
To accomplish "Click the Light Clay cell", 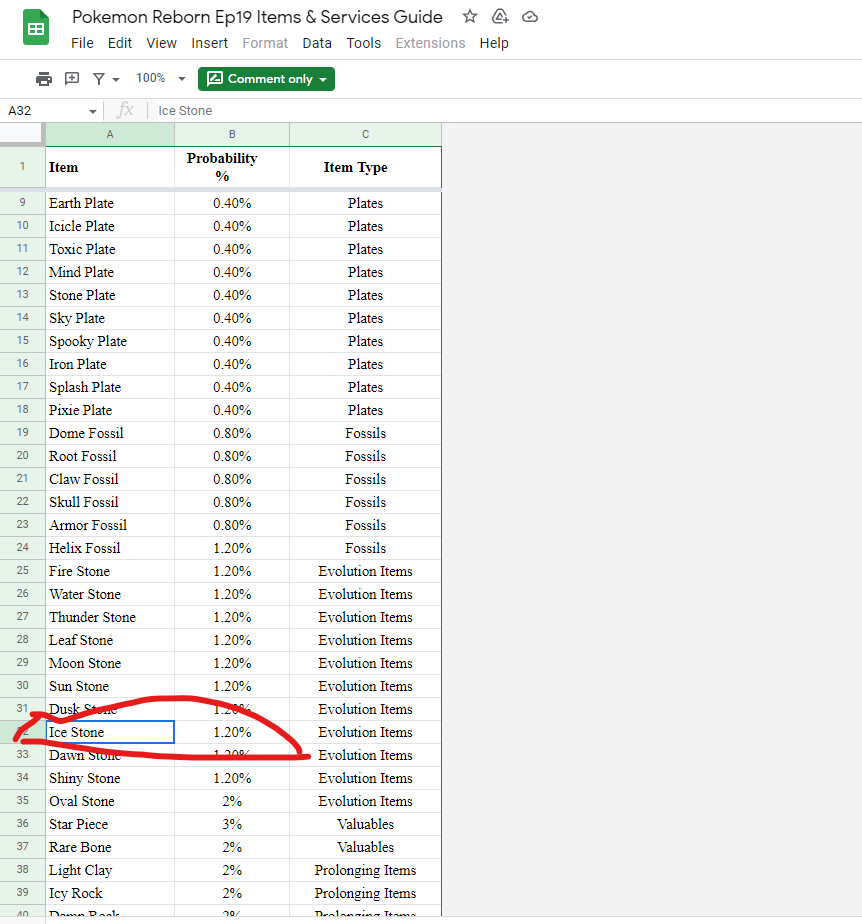I will click(x=110, y=870).
